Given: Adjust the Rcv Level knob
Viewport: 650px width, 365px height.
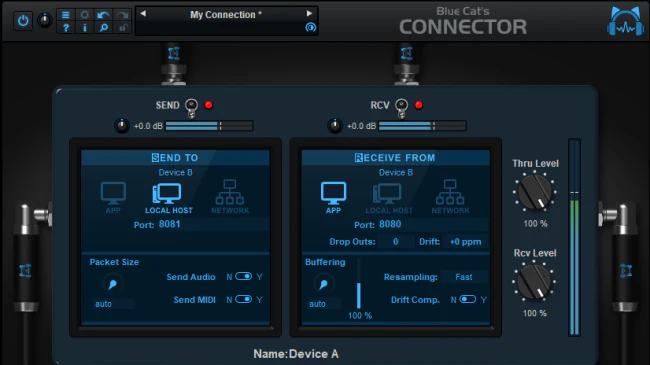Looking at the screenshot, I should [x=534, y=282].
